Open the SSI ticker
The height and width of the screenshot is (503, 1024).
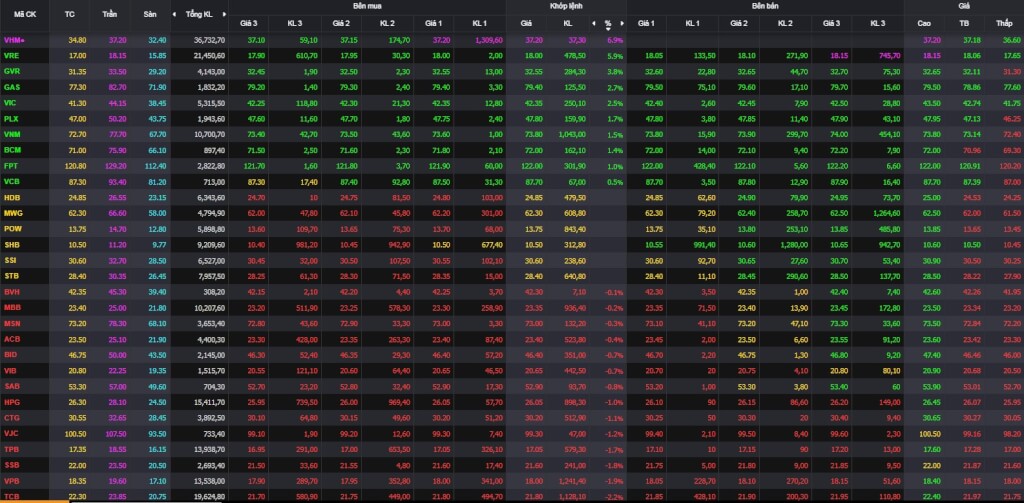(10, 260)
